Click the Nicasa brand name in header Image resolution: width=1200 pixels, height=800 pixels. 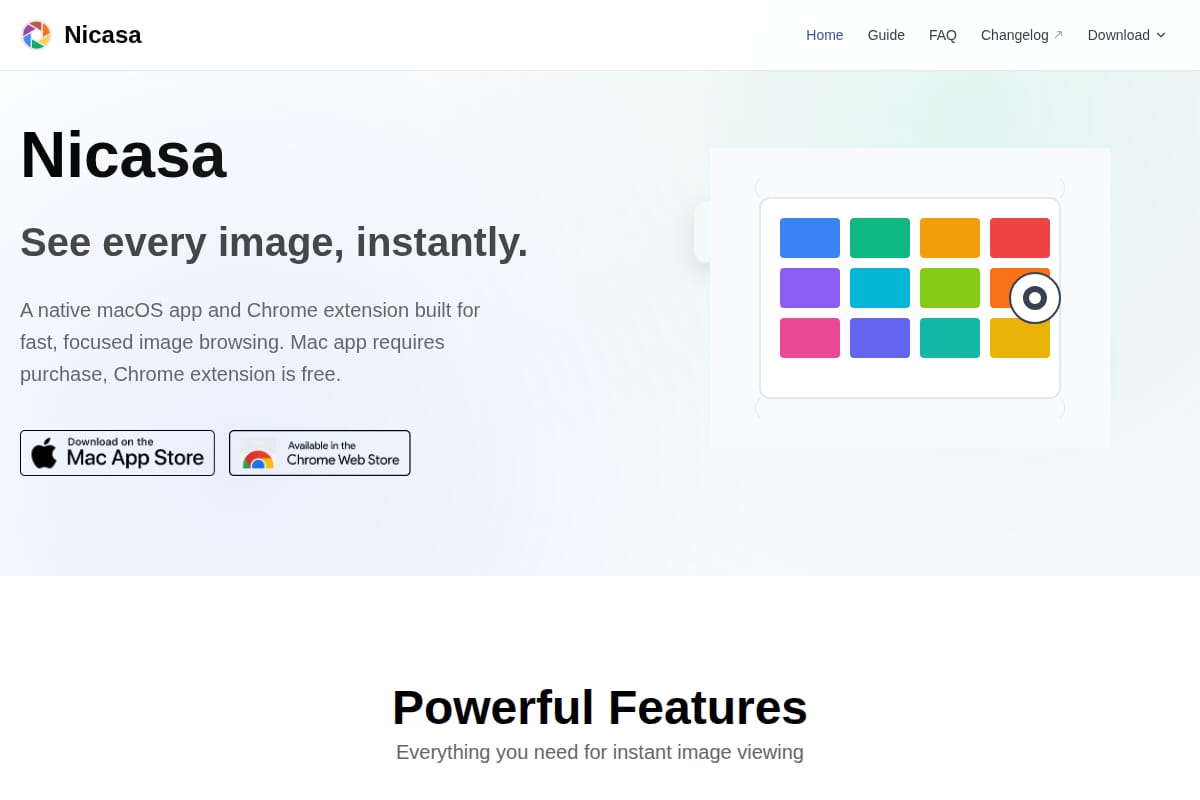(103, 35)
